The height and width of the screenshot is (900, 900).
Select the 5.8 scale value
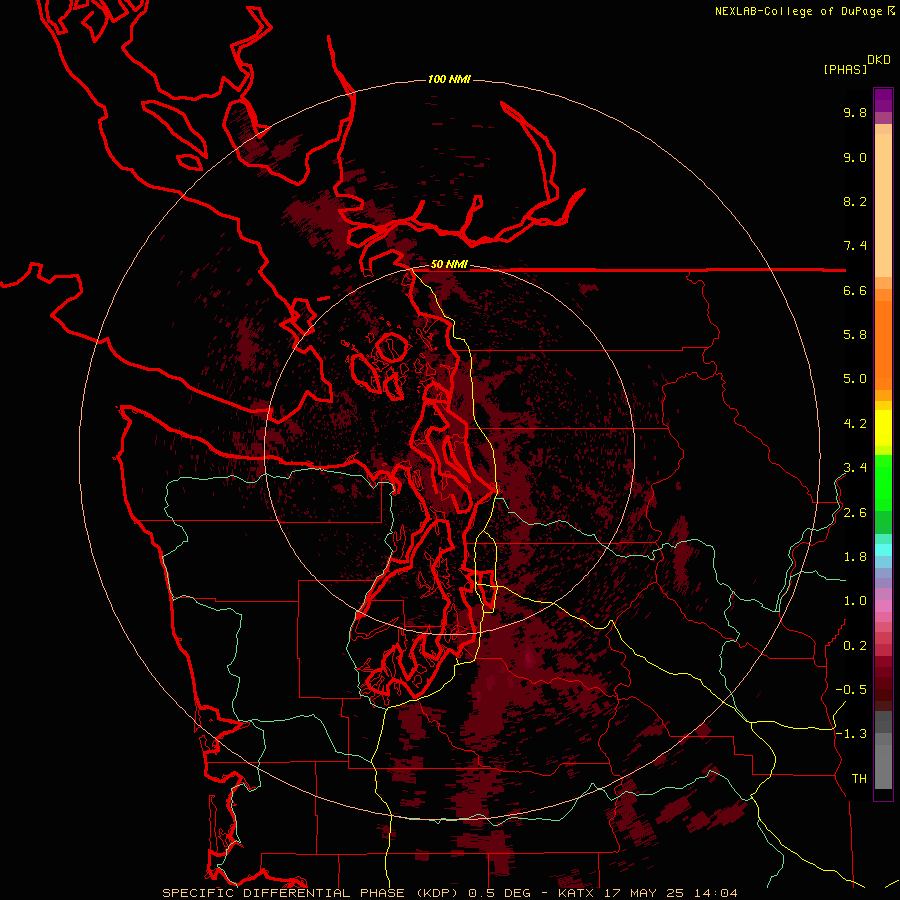coord(855,335)
